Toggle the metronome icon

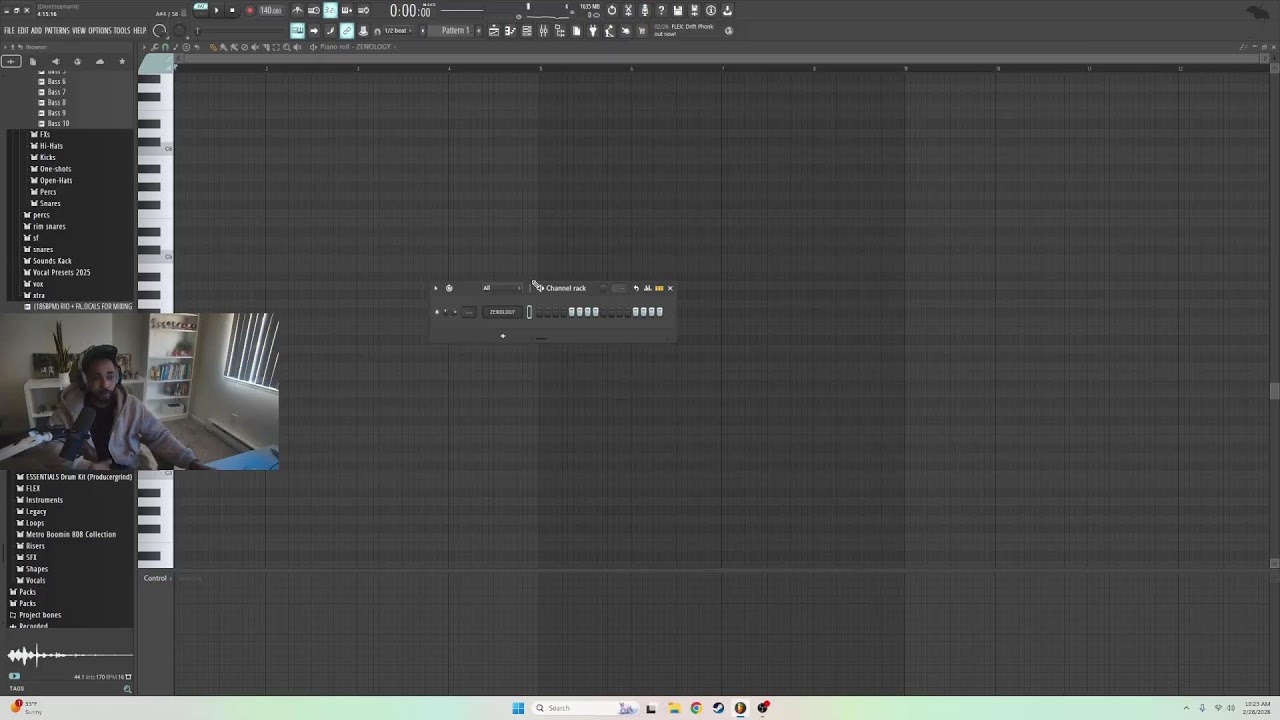pos(297,10)
